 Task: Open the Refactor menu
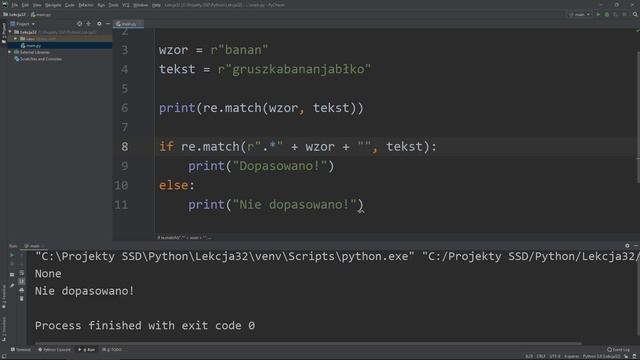click(86, 5)
